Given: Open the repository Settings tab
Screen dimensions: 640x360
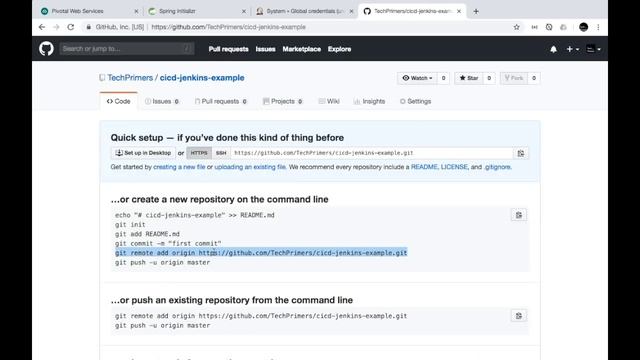Looking at the screenshot, I should point(415,101).
